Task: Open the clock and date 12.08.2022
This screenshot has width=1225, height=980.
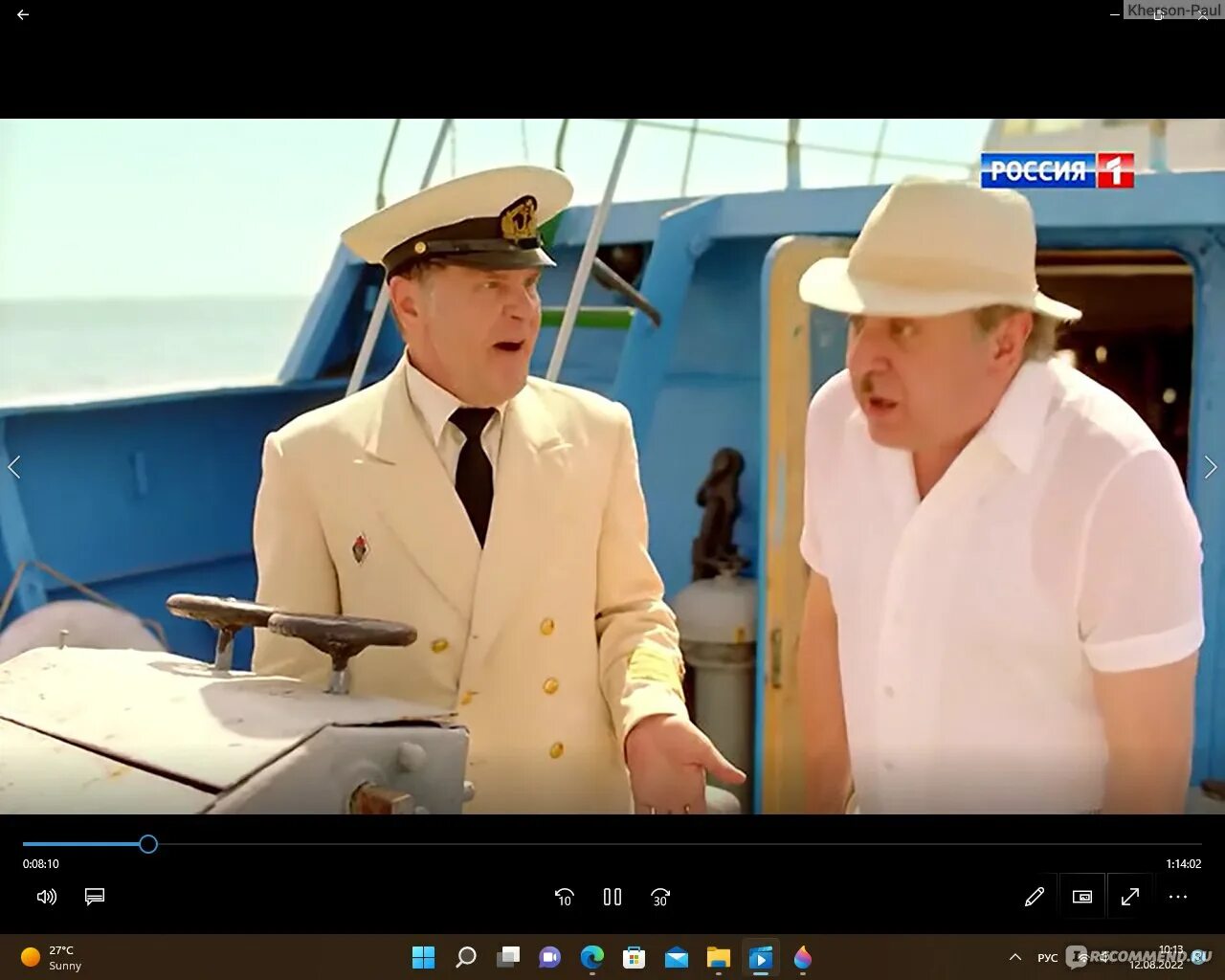Action: click(x=1156, y=957)
